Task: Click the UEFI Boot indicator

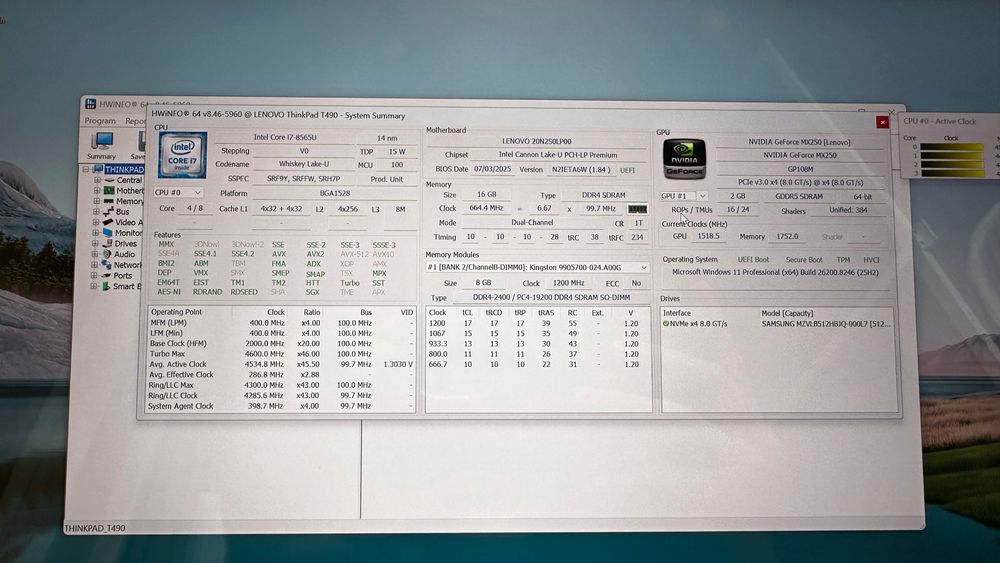Action: (753, 260)
